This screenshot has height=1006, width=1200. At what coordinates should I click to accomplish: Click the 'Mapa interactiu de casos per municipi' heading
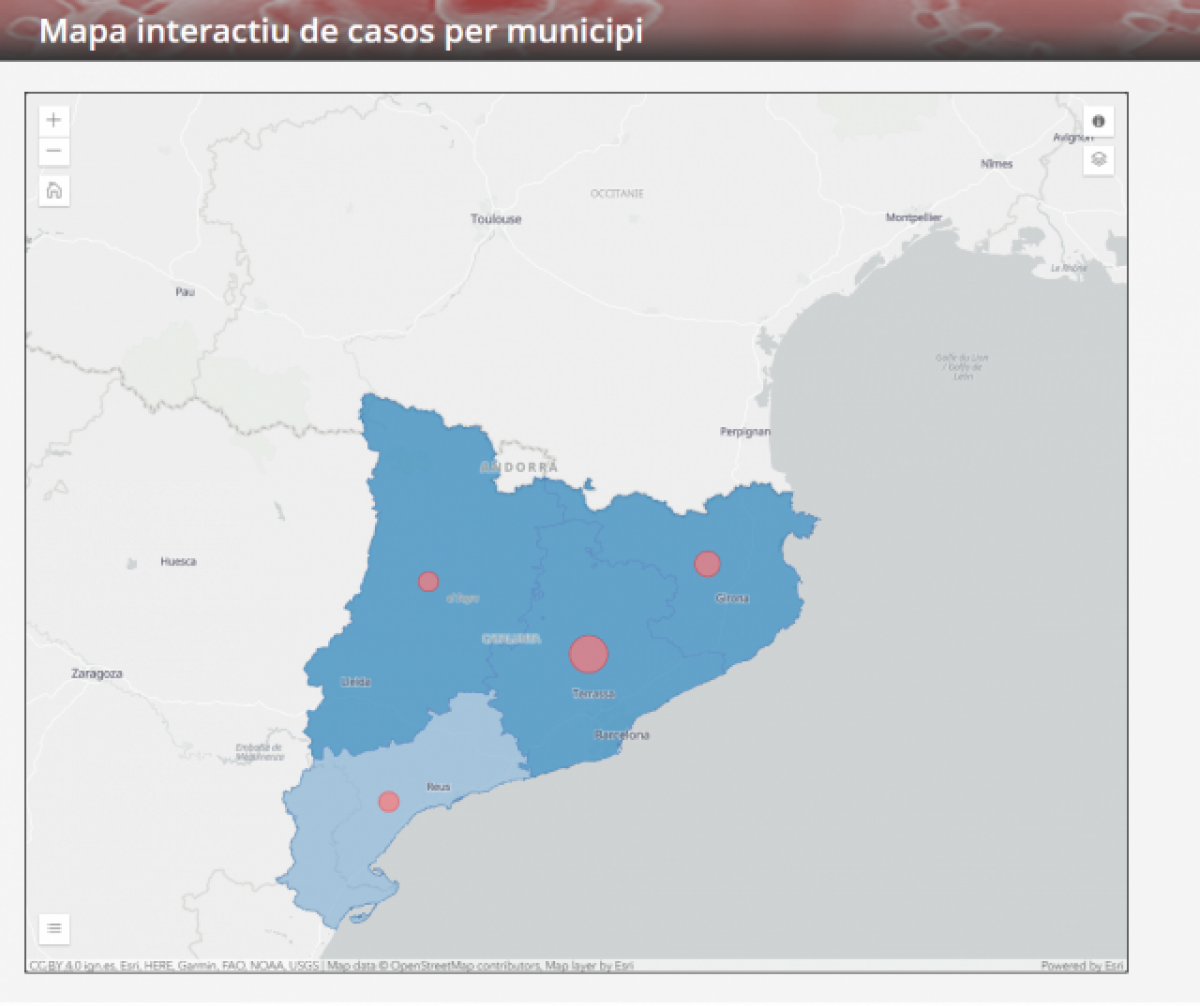tap(340, 31)
